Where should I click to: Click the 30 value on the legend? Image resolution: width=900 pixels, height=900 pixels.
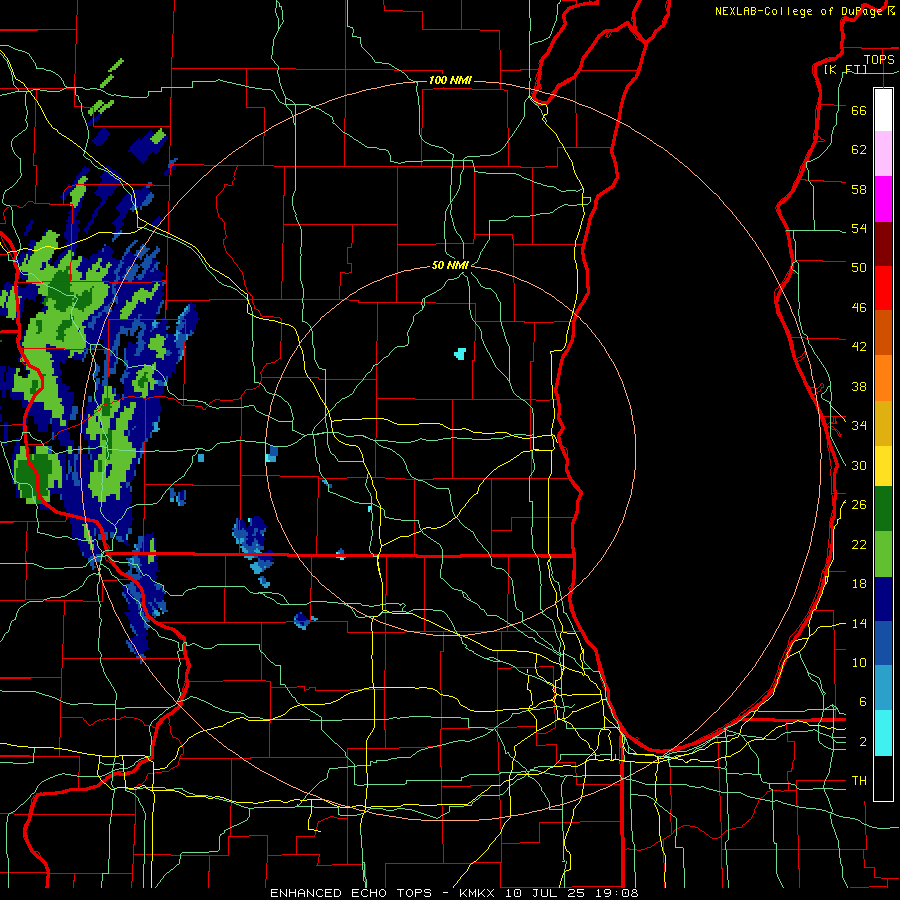[x=859, y=465]
